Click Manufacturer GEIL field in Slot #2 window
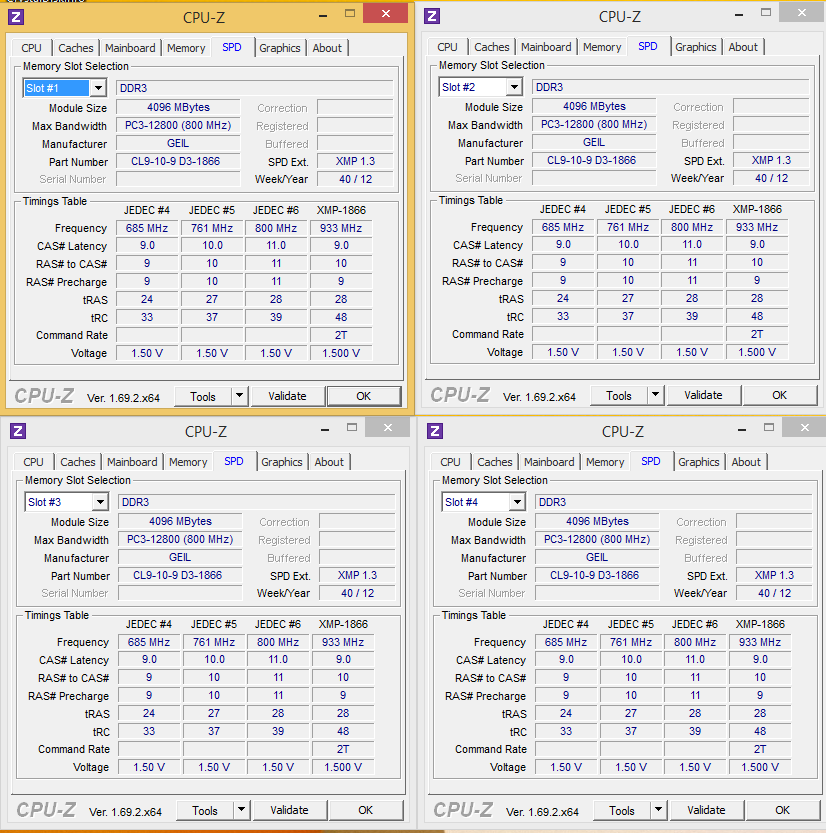The image size is (826, 833). click(x=594, y=142)
